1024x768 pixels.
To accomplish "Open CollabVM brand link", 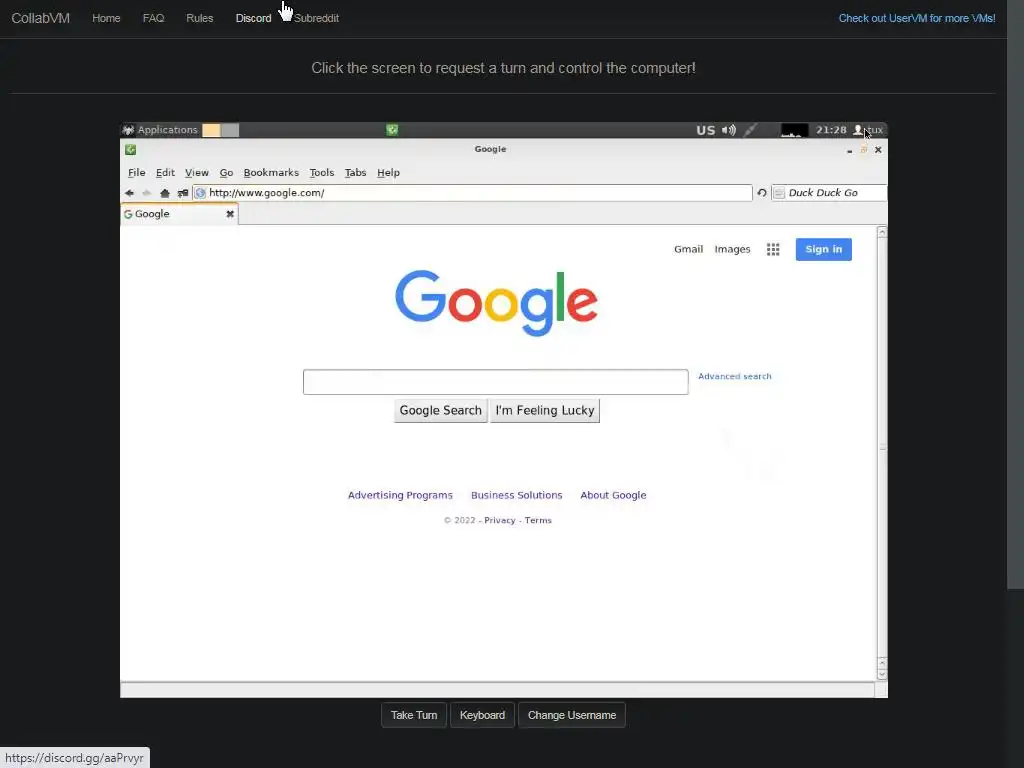I will point(40,18).
